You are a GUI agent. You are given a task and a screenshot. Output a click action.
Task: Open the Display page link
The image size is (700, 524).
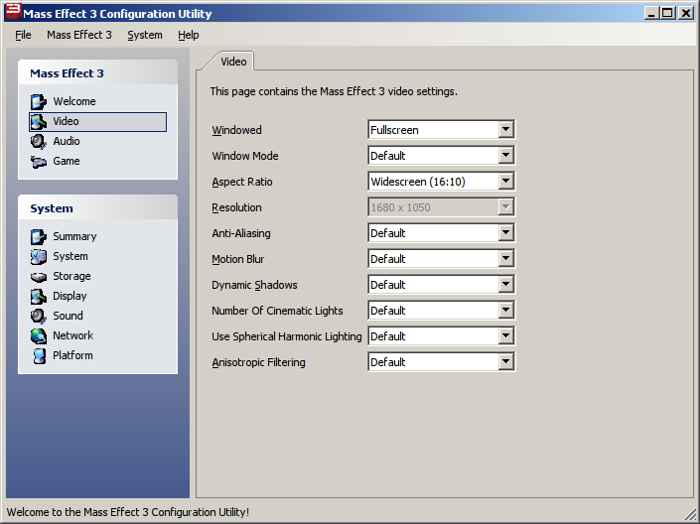click(70, 296)
